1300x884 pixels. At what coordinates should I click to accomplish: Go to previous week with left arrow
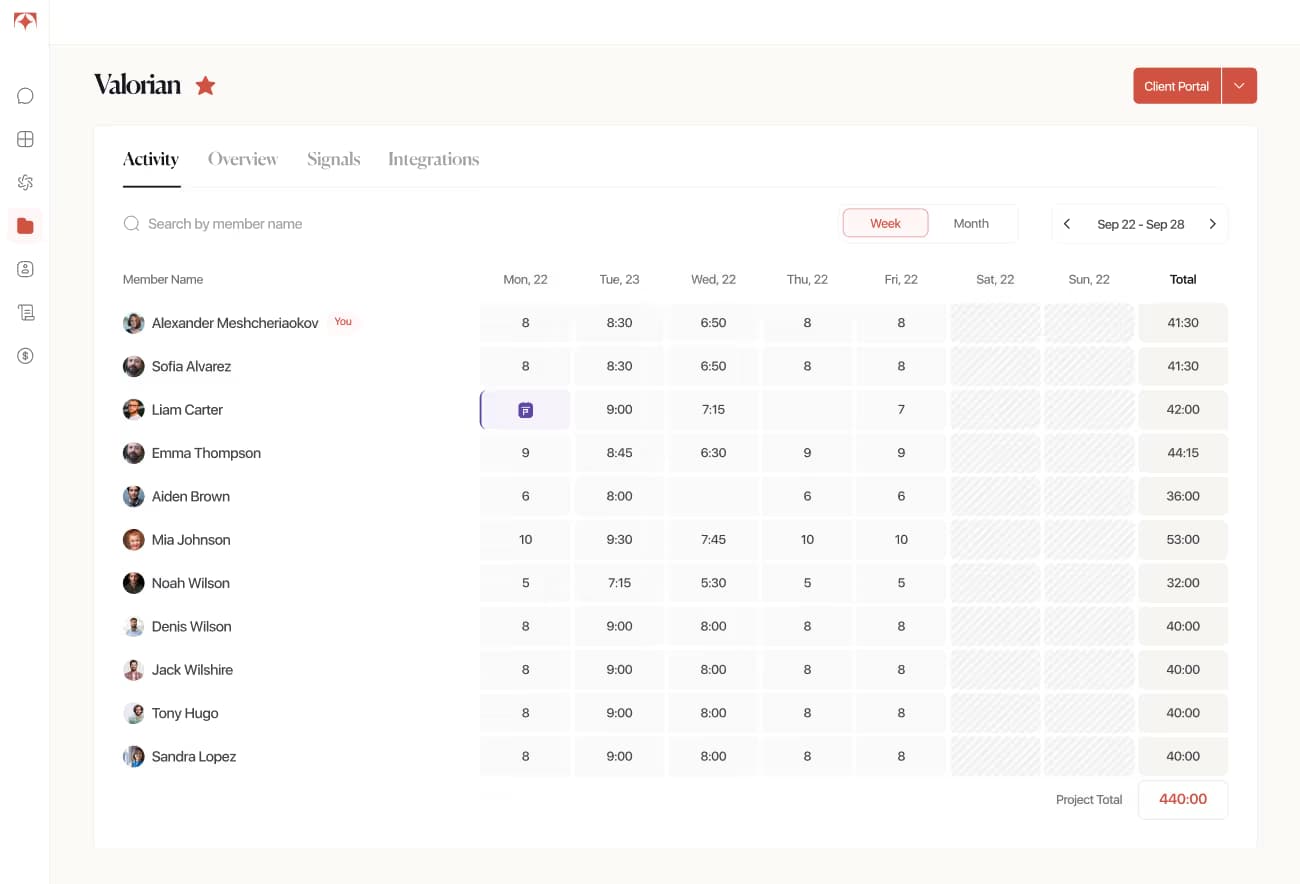[1067, 224]
